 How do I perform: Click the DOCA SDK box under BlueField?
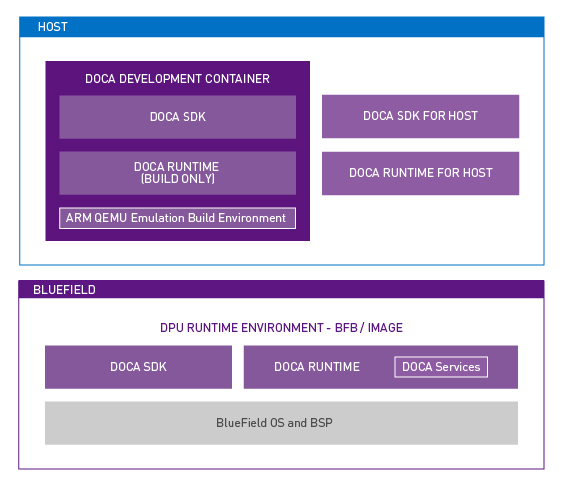click(x=138, y=367)
